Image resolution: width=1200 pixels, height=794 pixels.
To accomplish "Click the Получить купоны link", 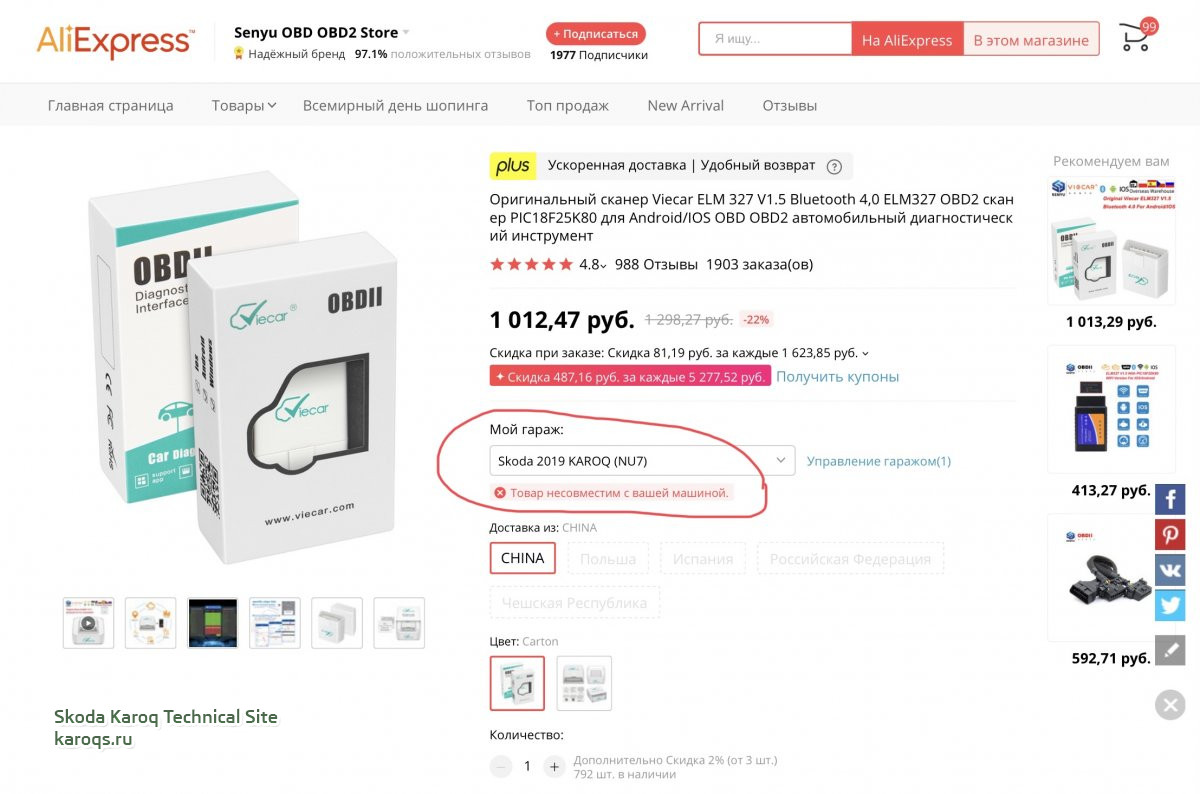I will pyautogui.click(x=837, y=377).
